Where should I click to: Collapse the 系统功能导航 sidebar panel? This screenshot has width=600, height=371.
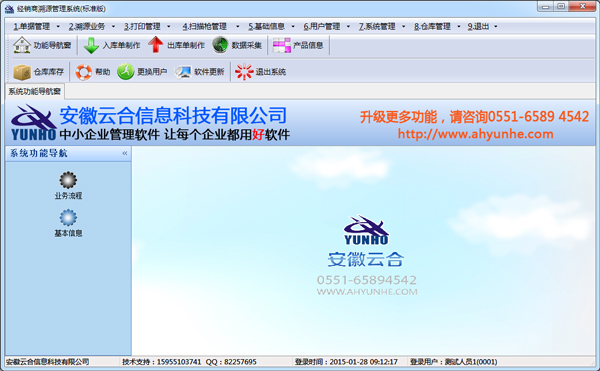[125, 153]
